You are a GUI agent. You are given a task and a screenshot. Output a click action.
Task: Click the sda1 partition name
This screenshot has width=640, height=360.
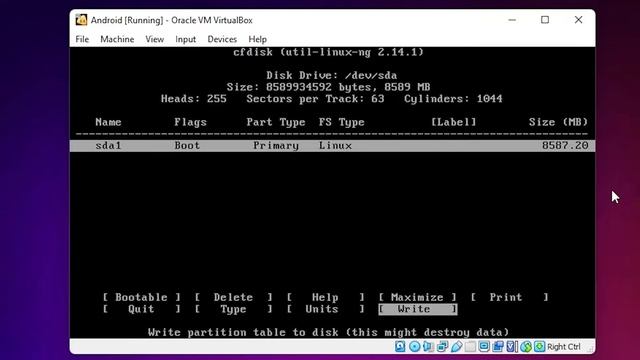tap(108, 146)
